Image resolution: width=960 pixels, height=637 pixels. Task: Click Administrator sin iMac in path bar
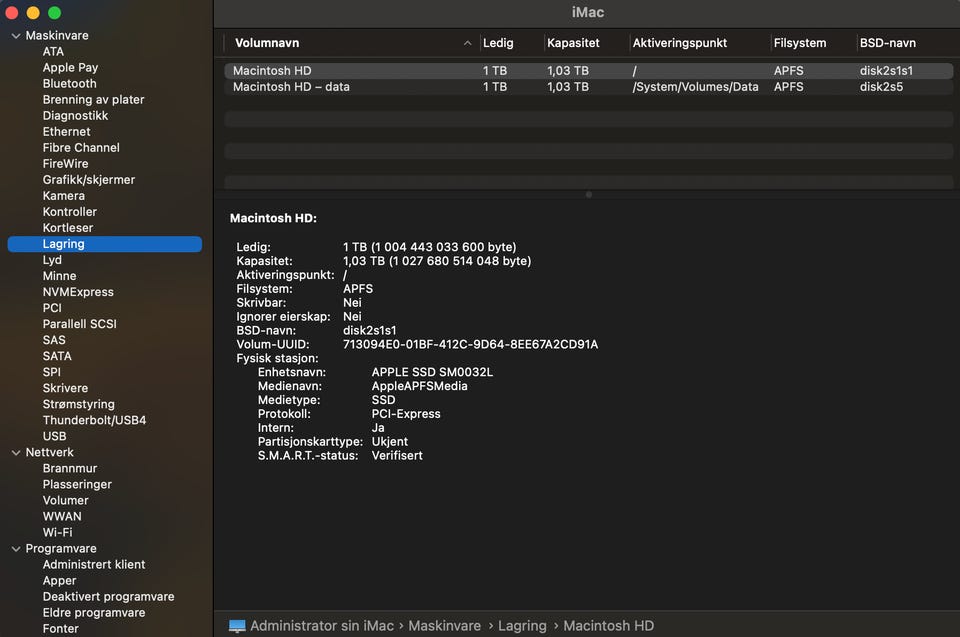click(321, 626)
